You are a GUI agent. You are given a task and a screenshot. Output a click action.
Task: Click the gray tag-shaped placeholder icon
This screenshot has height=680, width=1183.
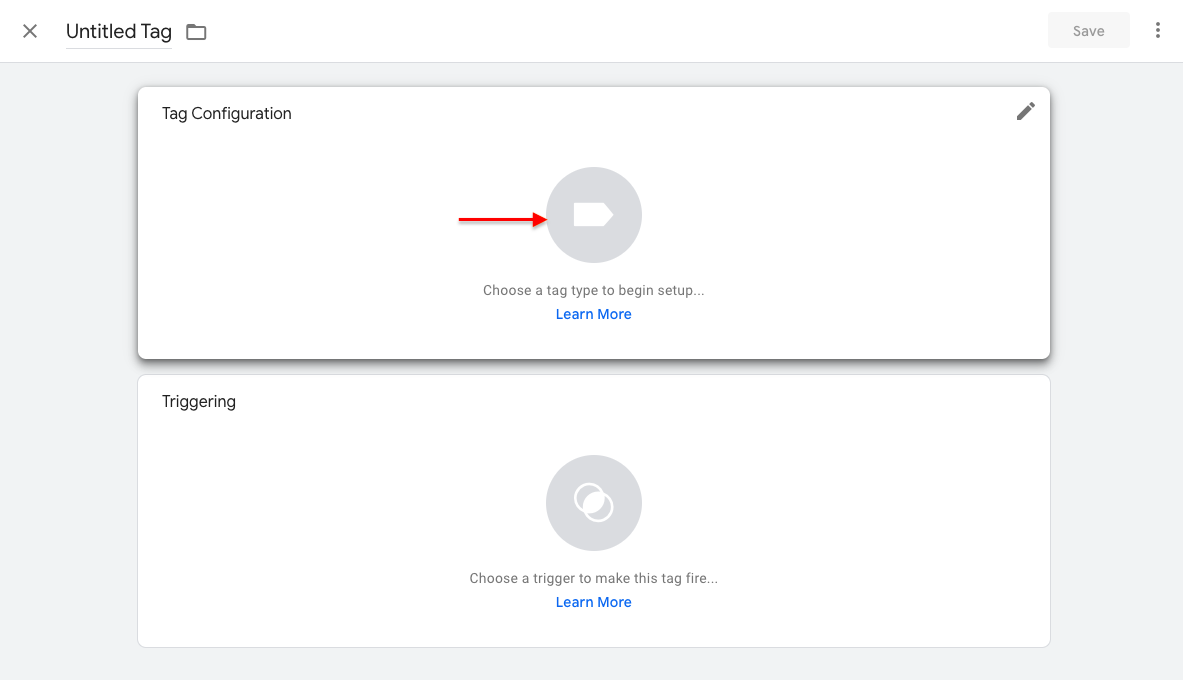(593, 215)
